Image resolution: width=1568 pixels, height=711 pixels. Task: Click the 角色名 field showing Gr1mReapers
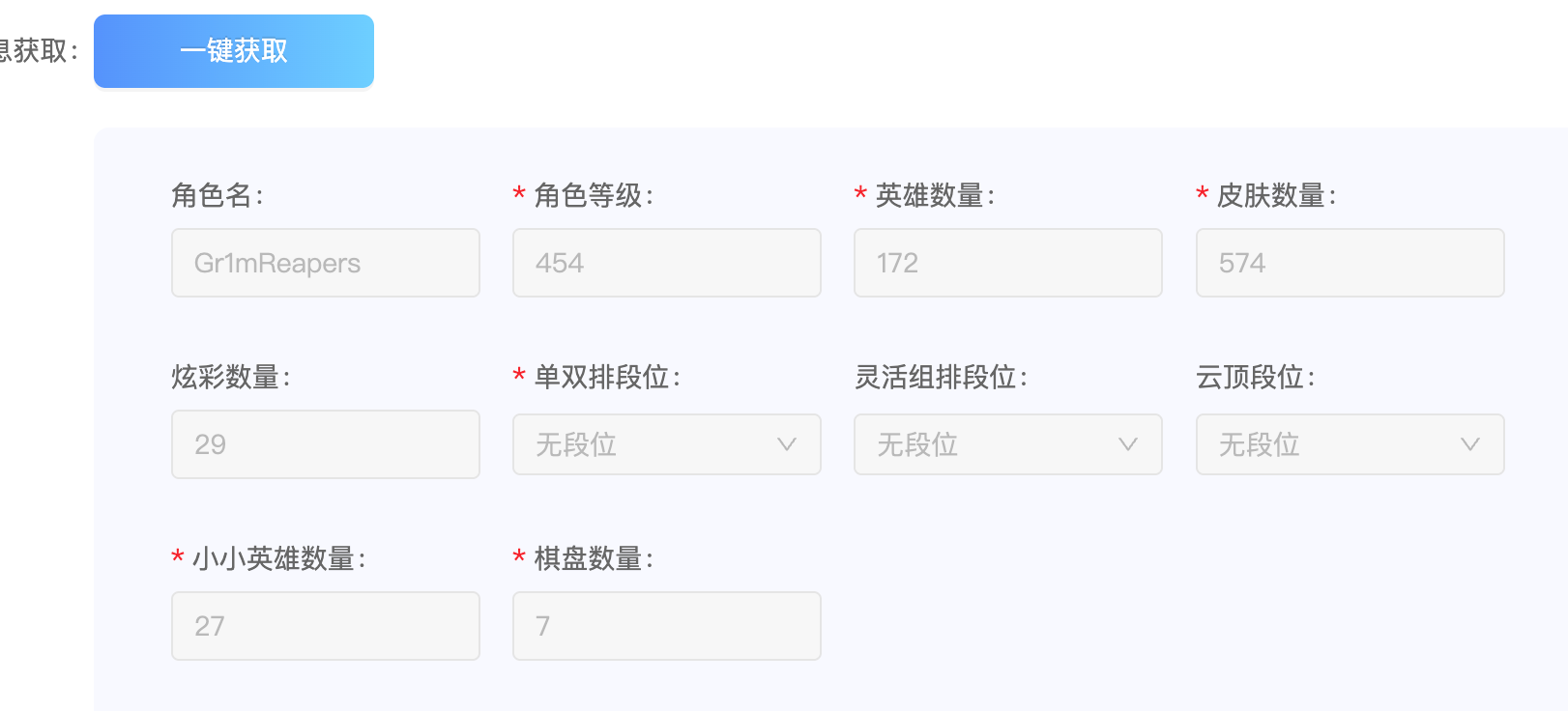coord(326,263)
